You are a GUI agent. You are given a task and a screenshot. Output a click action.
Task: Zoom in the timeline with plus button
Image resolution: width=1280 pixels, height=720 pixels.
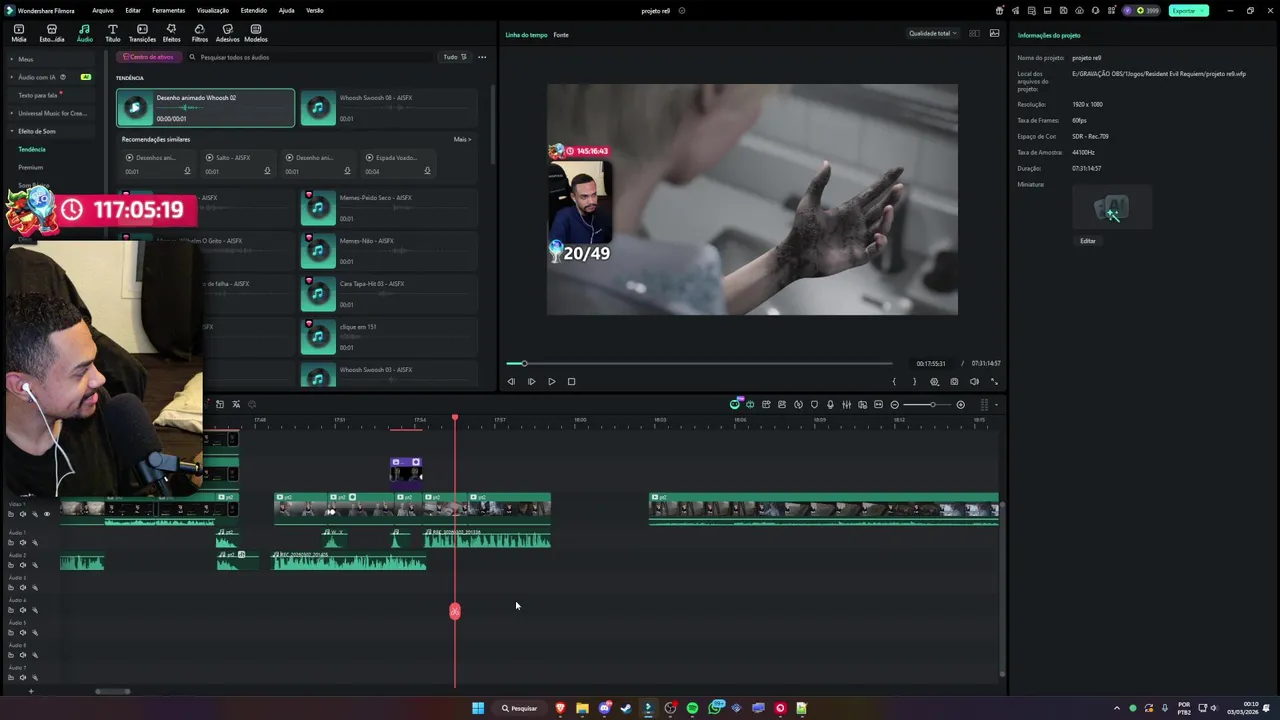[961, 404]
